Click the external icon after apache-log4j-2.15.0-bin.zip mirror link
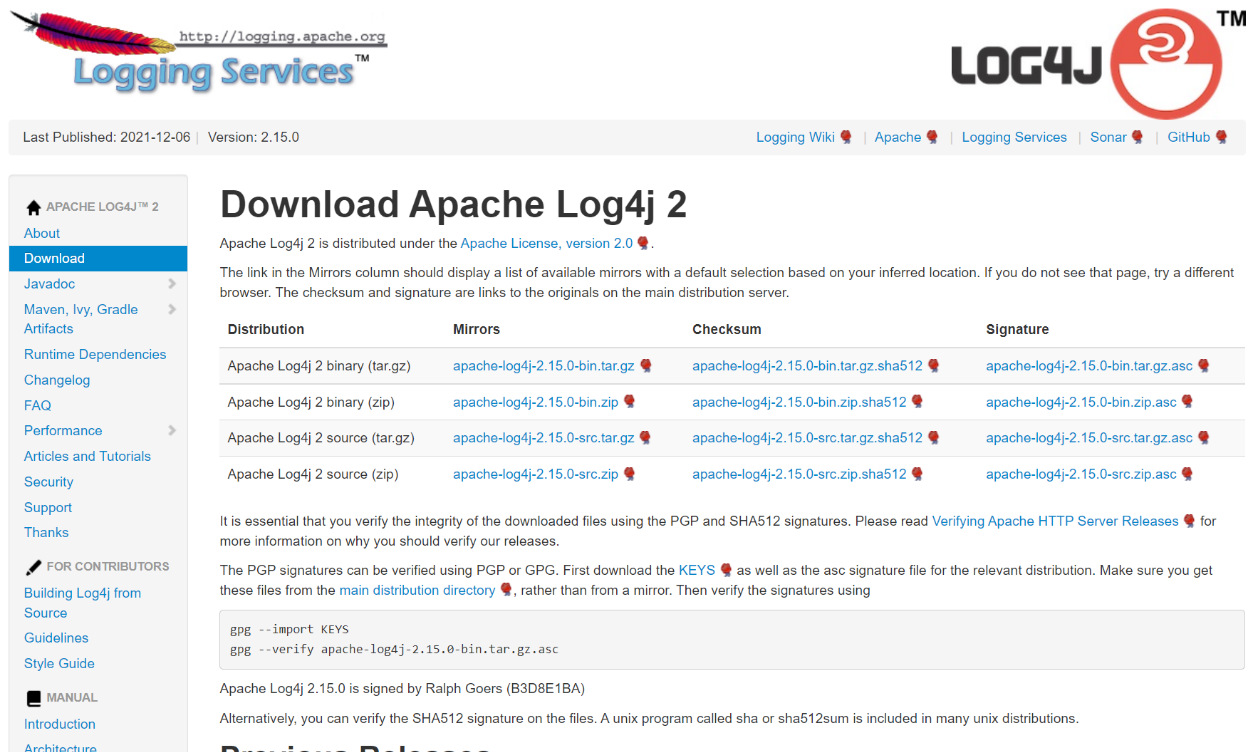The height and width of the screenshot is (752, 1248). [x=629, y=402]
